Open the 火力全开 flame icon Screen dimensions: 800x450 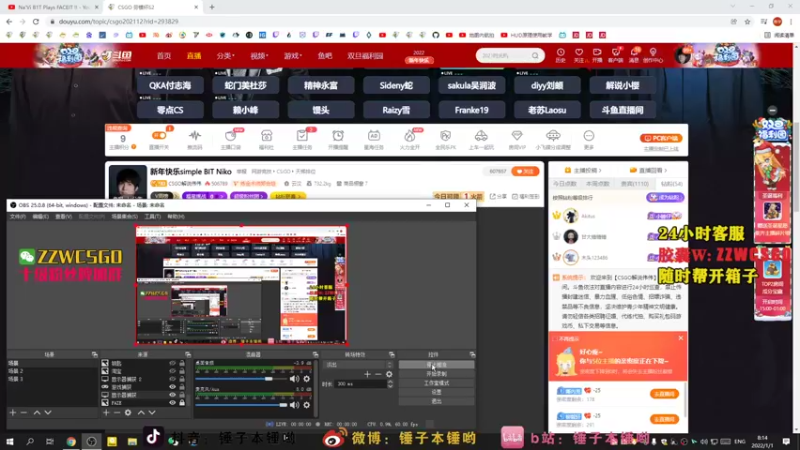410,136
